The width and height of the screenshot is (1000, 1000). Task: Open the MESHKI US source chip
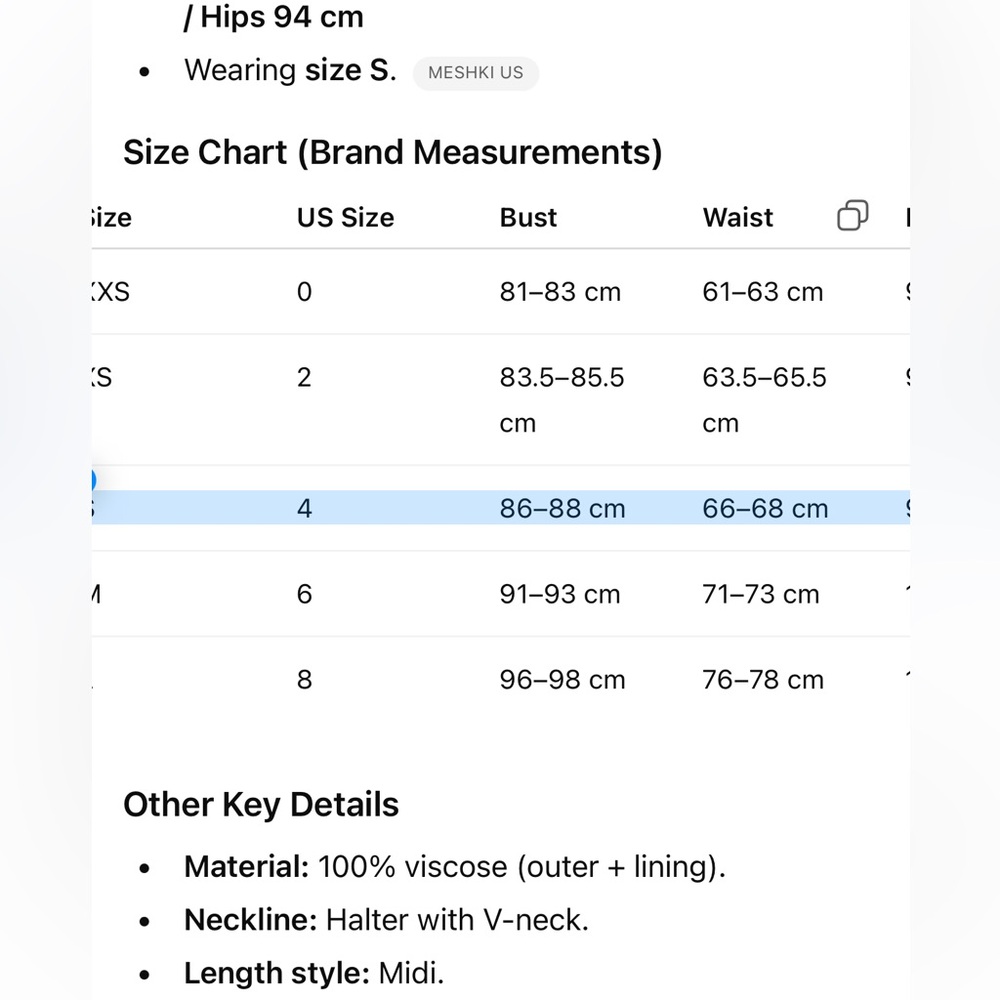(x=476, y=73)
